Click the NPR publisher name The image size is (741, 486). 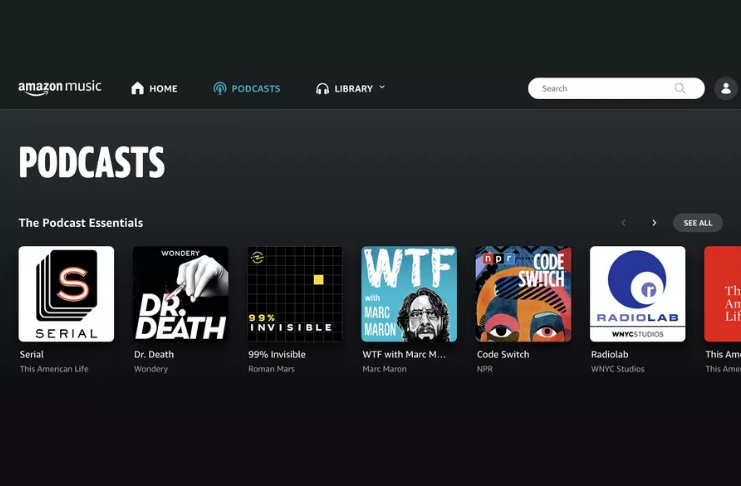[x=484, y=369]
